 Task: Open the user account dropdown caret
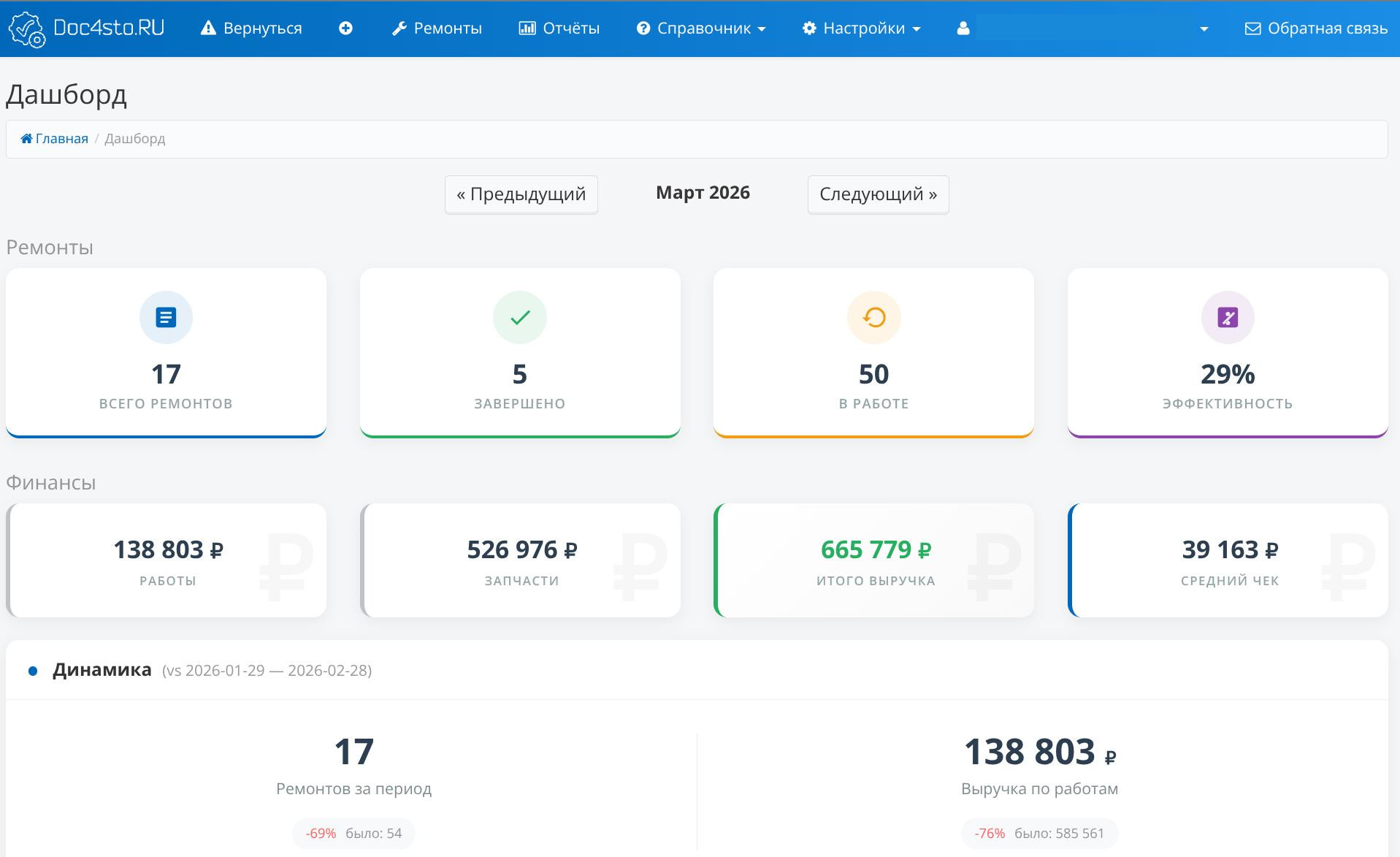coord(1204,29)
